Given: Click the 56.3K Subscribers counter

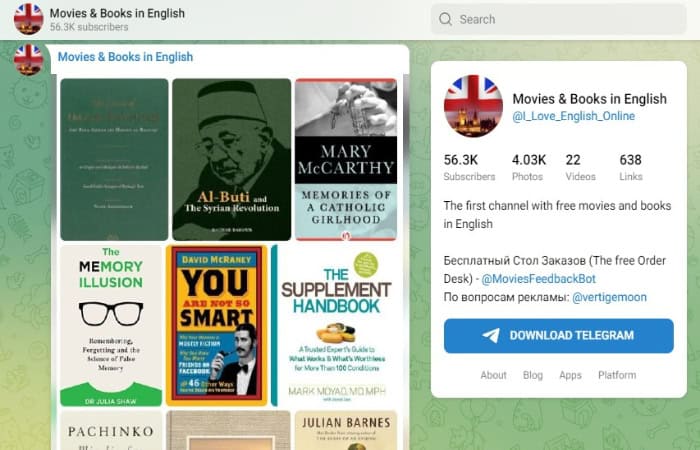Looking at the screenshot, I should pyautogui.click(x=469, y=167).
